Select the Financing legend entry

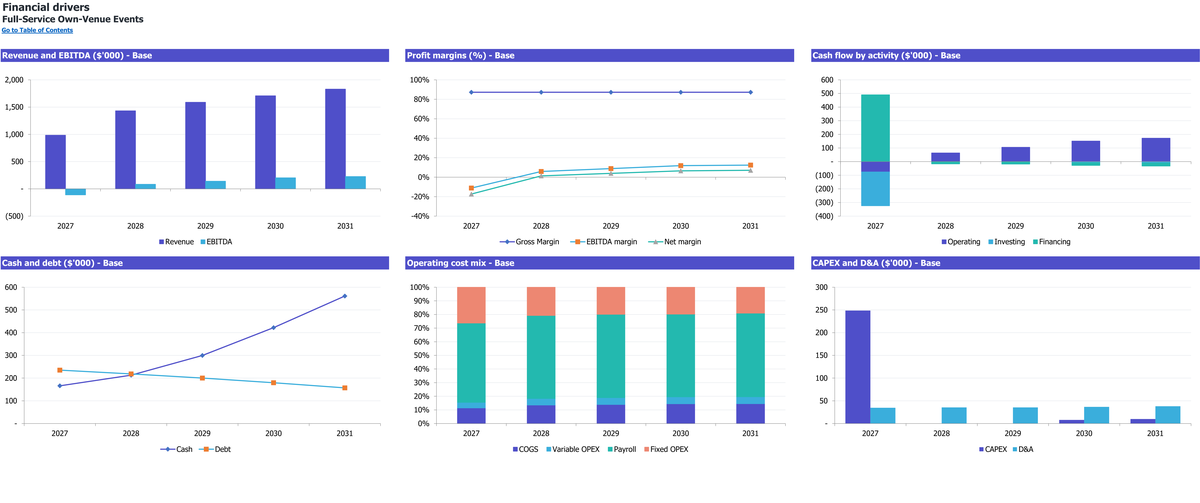point(1051,242)
